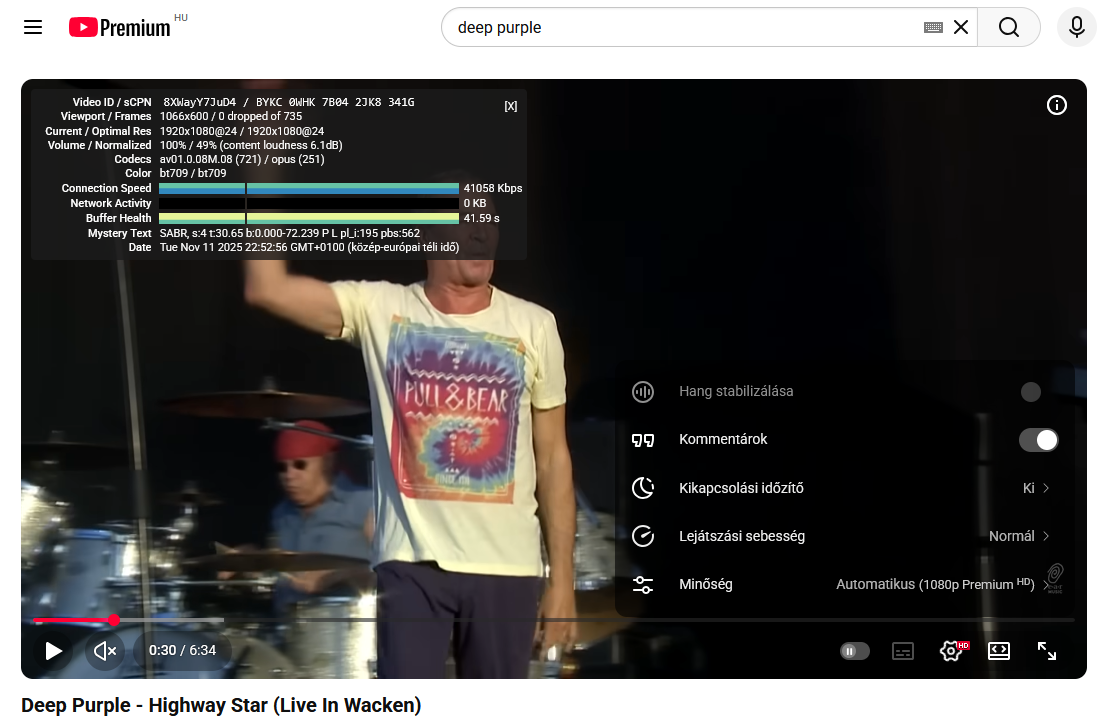Open Kikapcsolási időzítő submenu
1101x722 pixels.
pyautogui.click(x=844, y=488)
